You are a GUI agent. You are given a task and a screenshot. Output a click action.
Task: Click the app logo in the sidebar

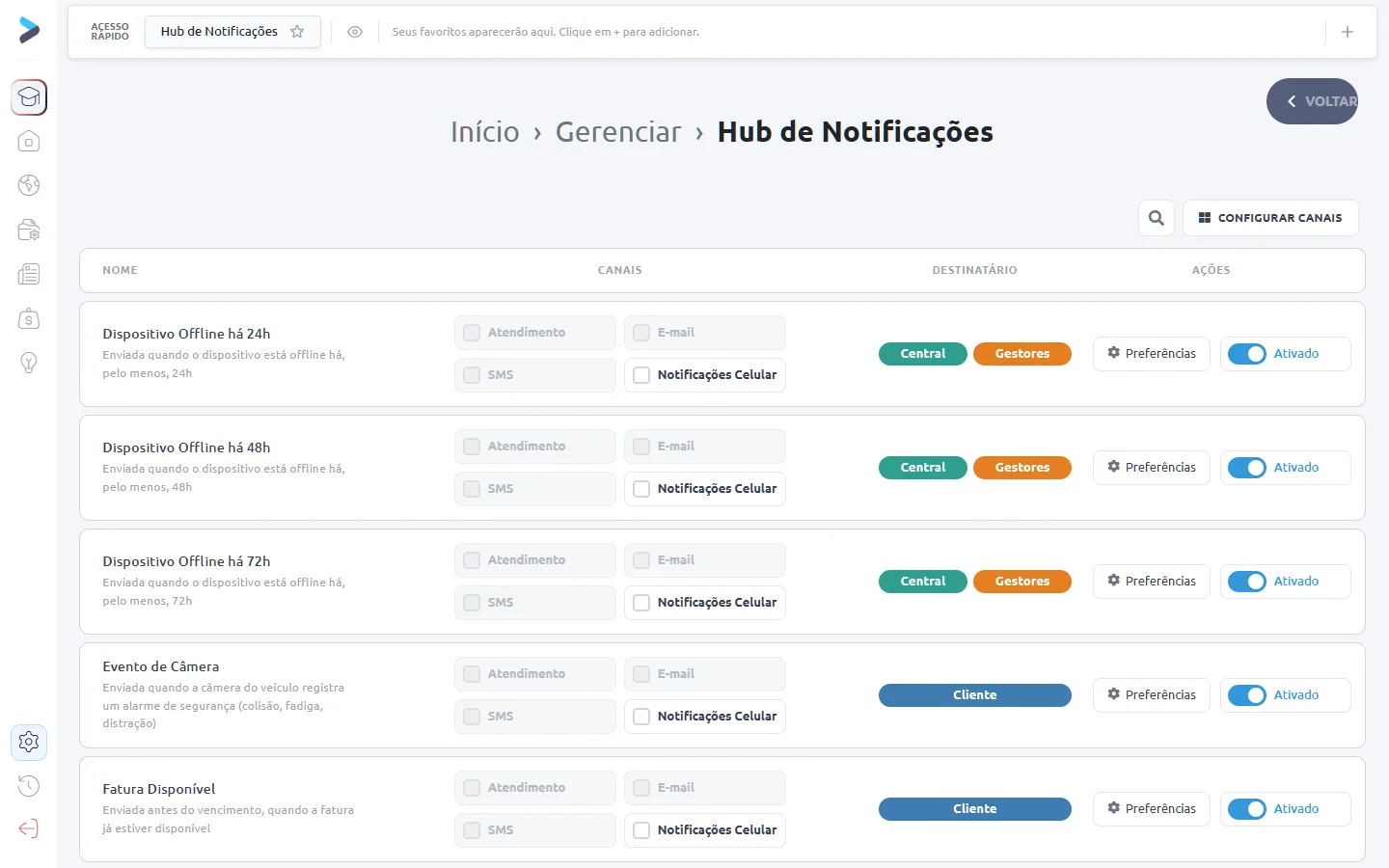point(29,30)
